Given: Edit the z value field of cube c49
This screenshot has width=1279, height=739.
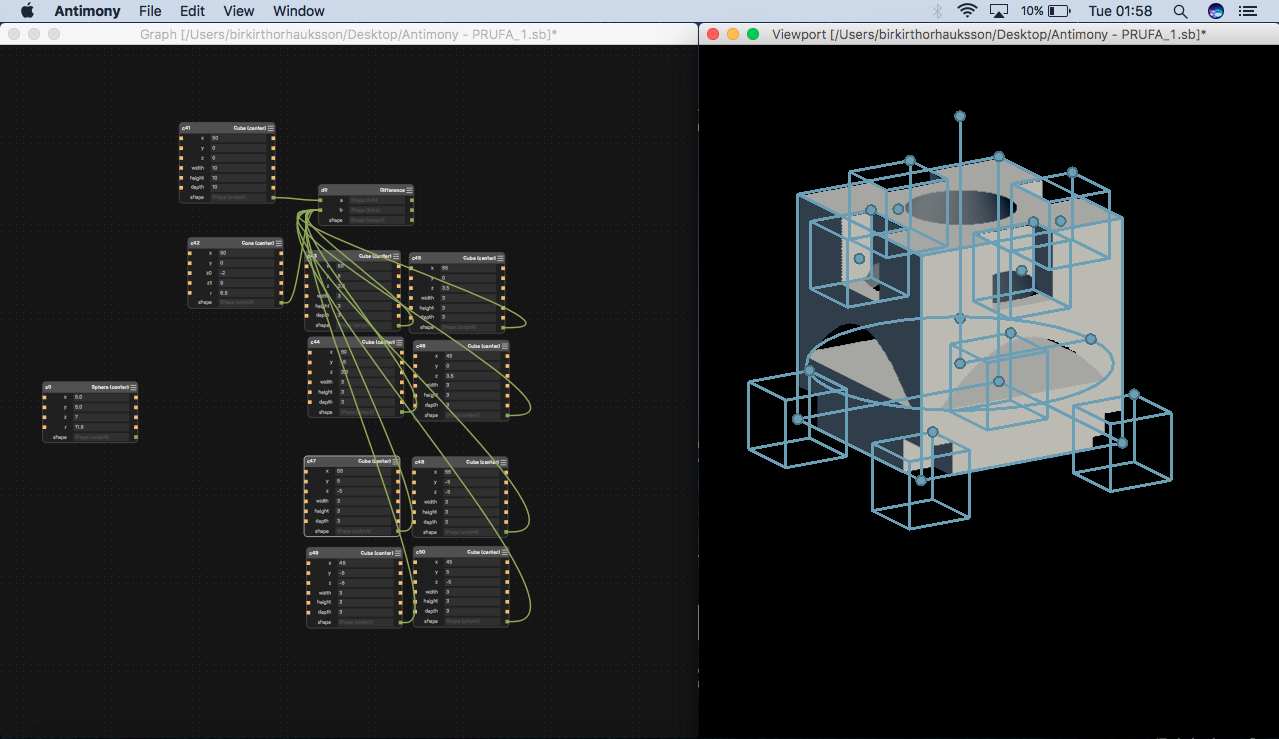Looking at the screenshot, I should 366,582.
